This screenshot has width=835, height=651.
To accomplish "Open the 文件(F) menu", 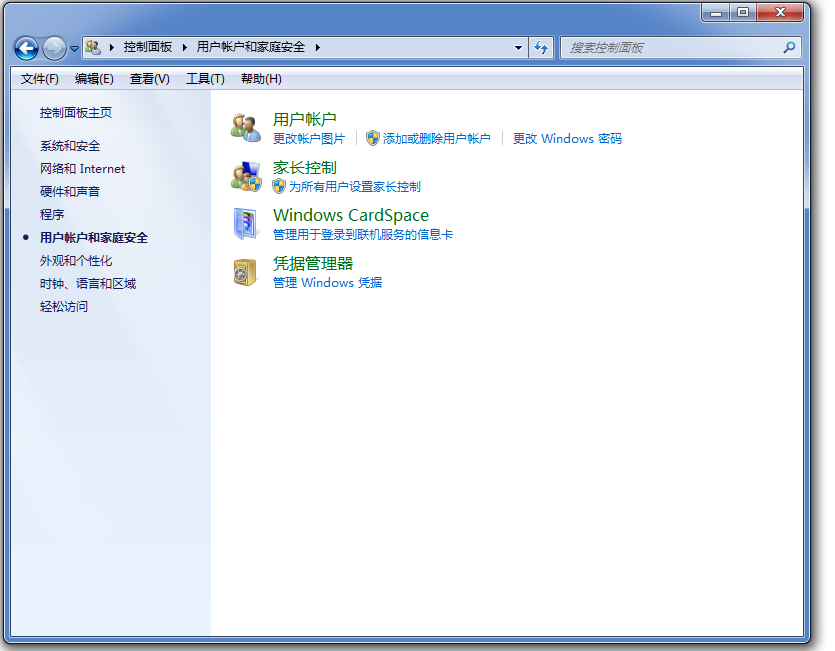I will point(39,79).
